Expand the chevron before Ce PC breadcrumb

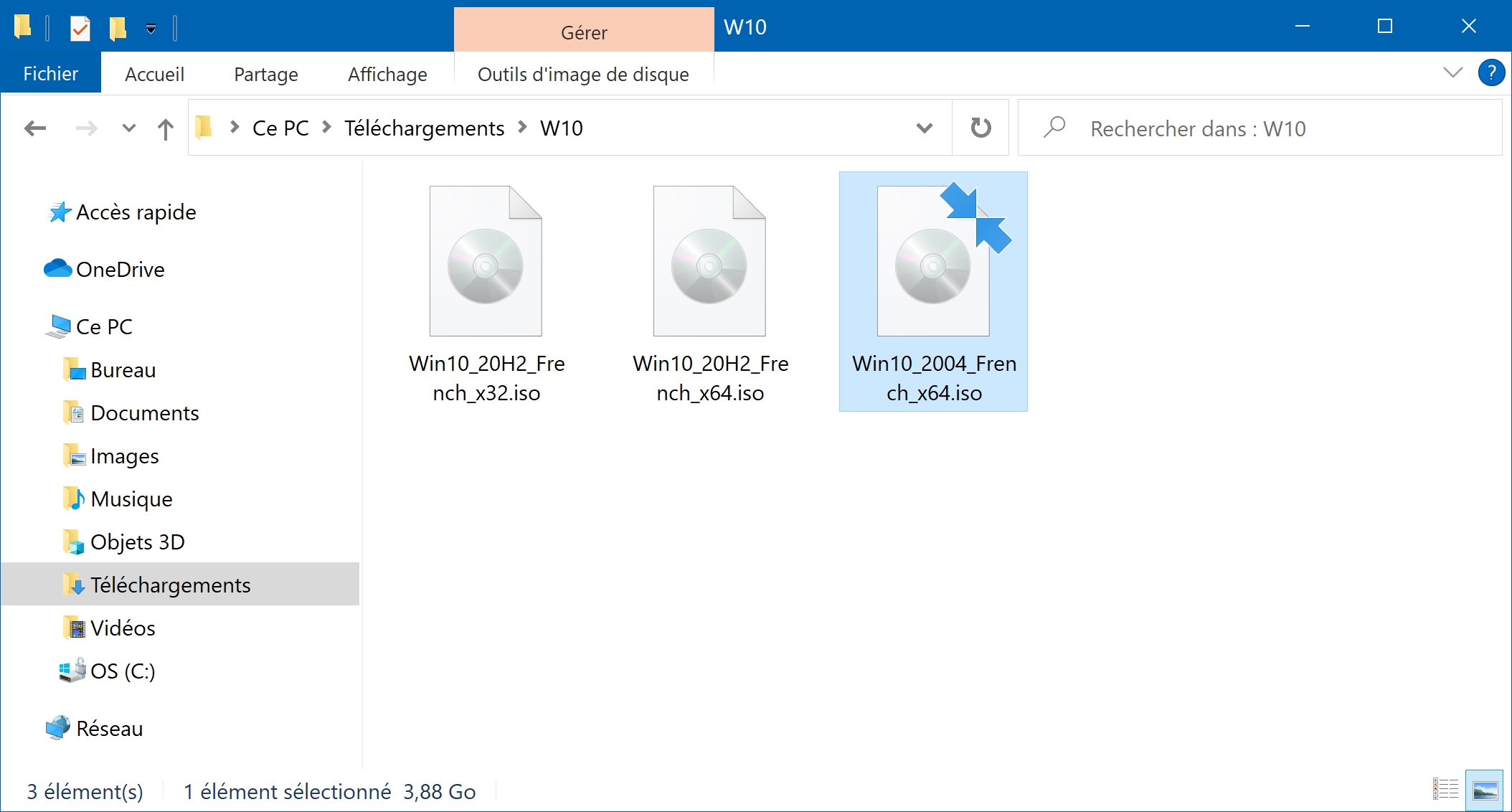tap(234, 127)
